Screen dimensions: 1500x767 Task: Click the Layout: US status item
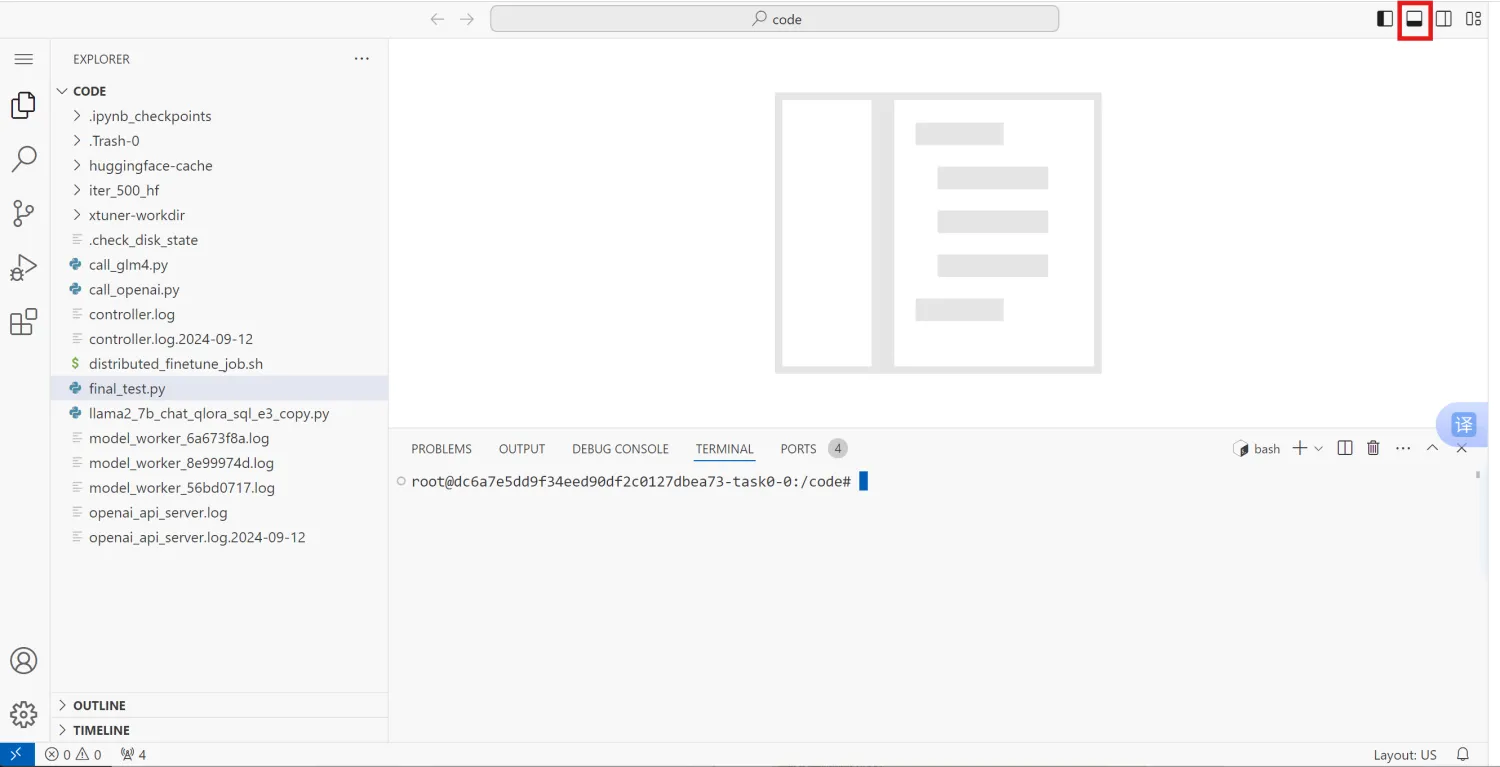pyautogui.click(x=1404, y=754)
